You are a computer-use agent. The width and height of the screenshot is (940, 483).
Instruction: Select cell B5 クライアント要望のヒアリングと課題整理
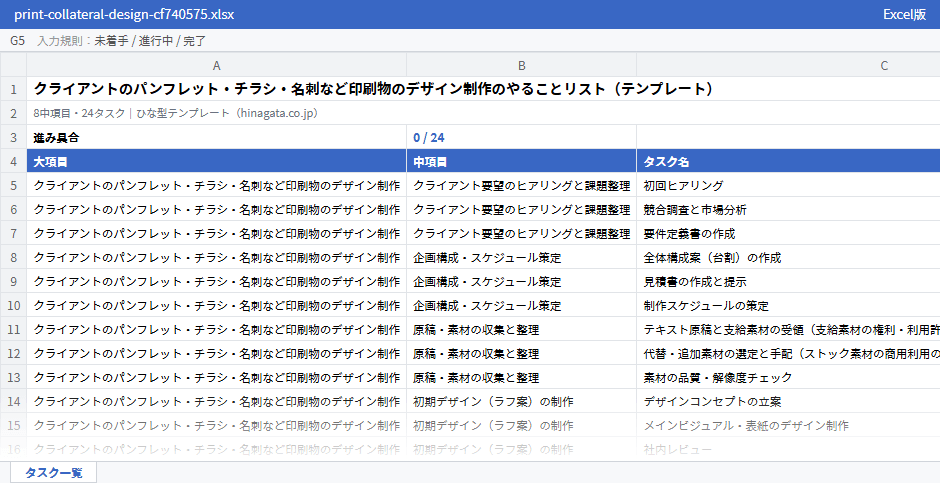click(522, 185)
